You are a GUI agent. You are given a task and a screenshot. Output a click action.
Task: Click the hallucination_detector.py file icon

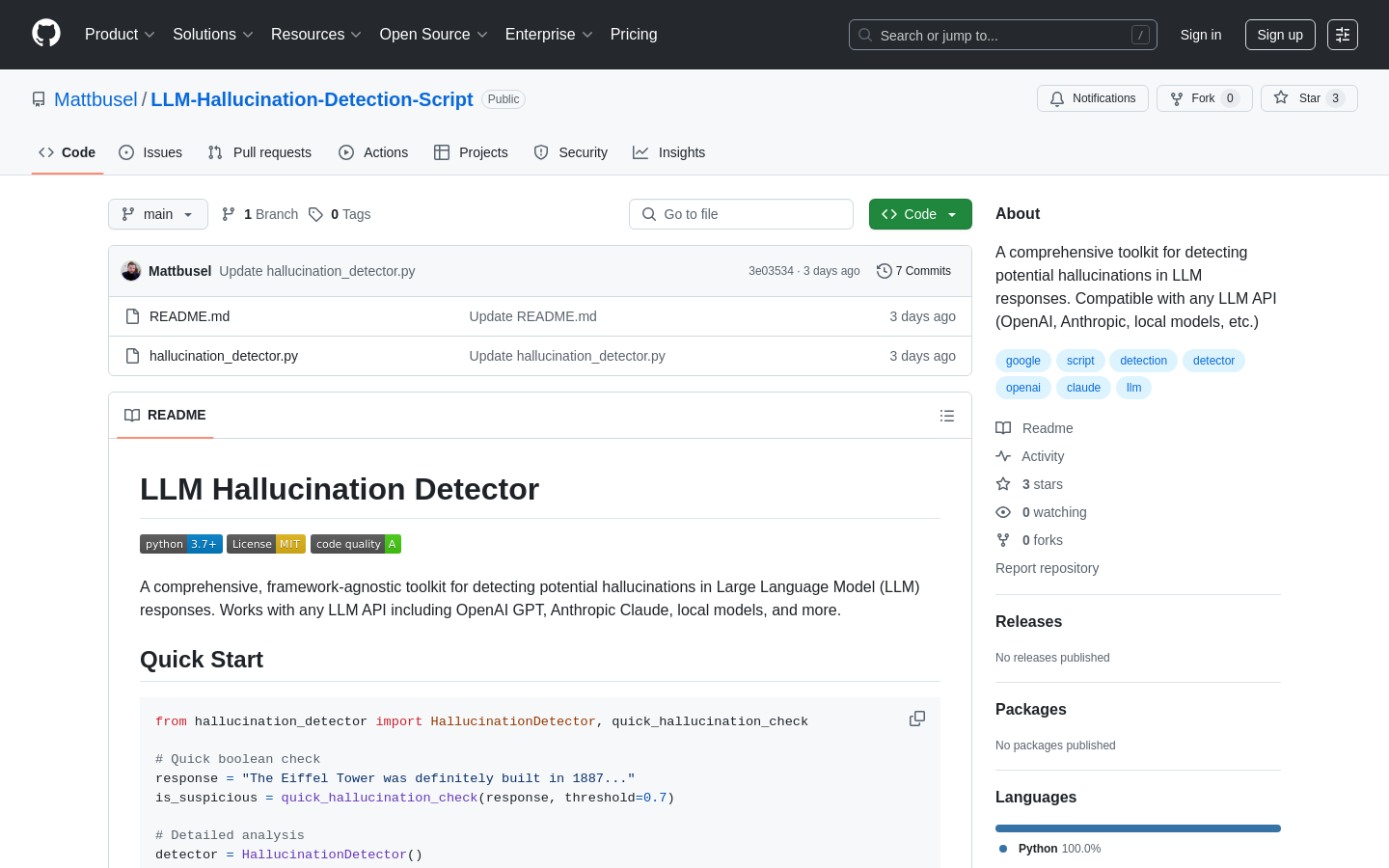[133, 356]
